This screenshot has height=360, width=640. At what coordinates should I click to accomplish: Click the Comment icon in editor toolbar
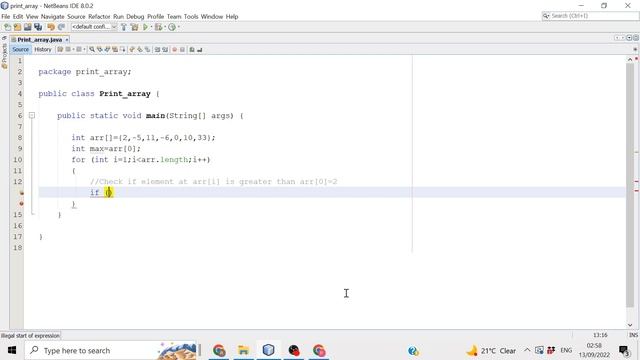(192, 49)
